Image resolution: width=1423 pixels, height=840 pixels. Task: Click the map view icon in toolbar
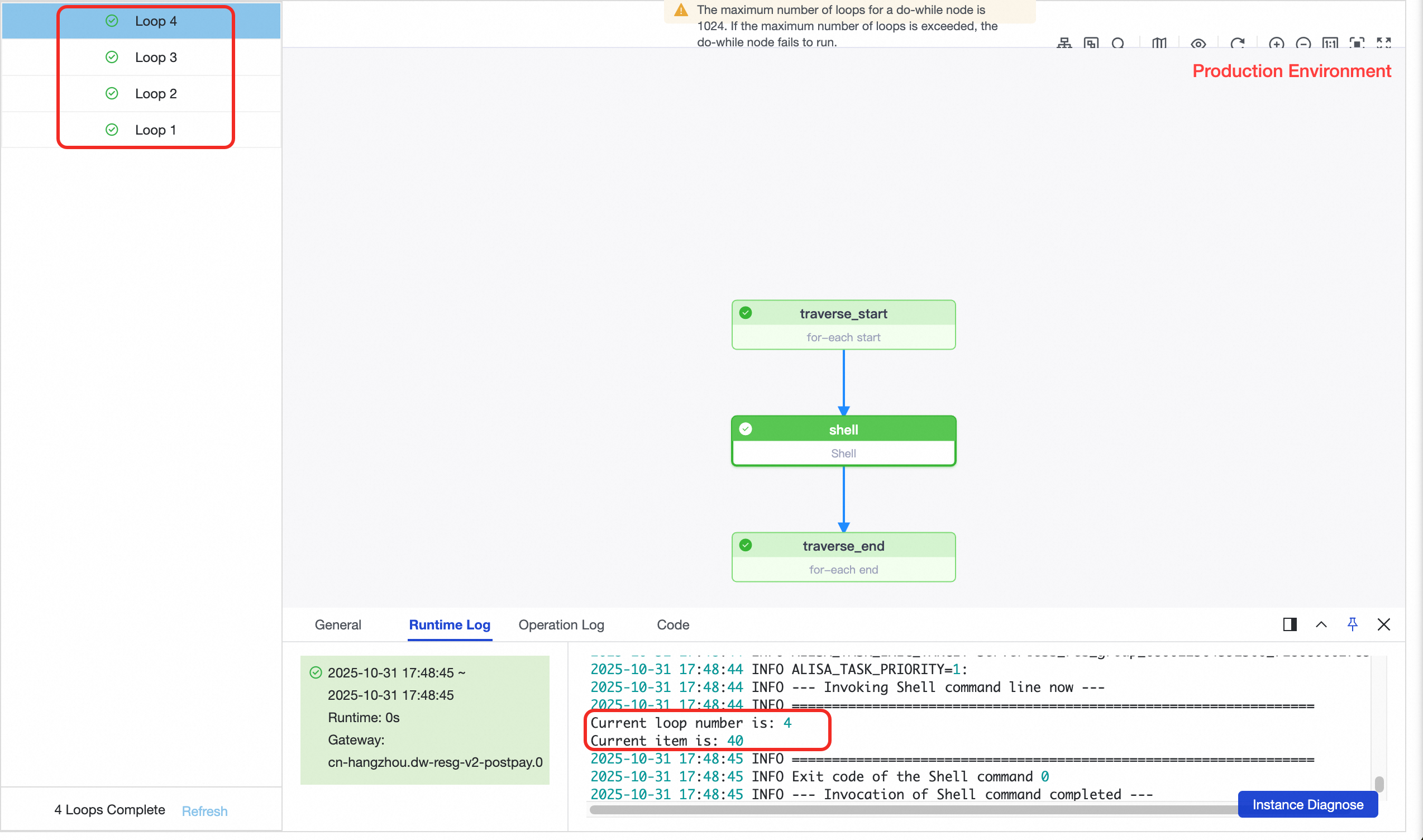[x=1159, y=43]
